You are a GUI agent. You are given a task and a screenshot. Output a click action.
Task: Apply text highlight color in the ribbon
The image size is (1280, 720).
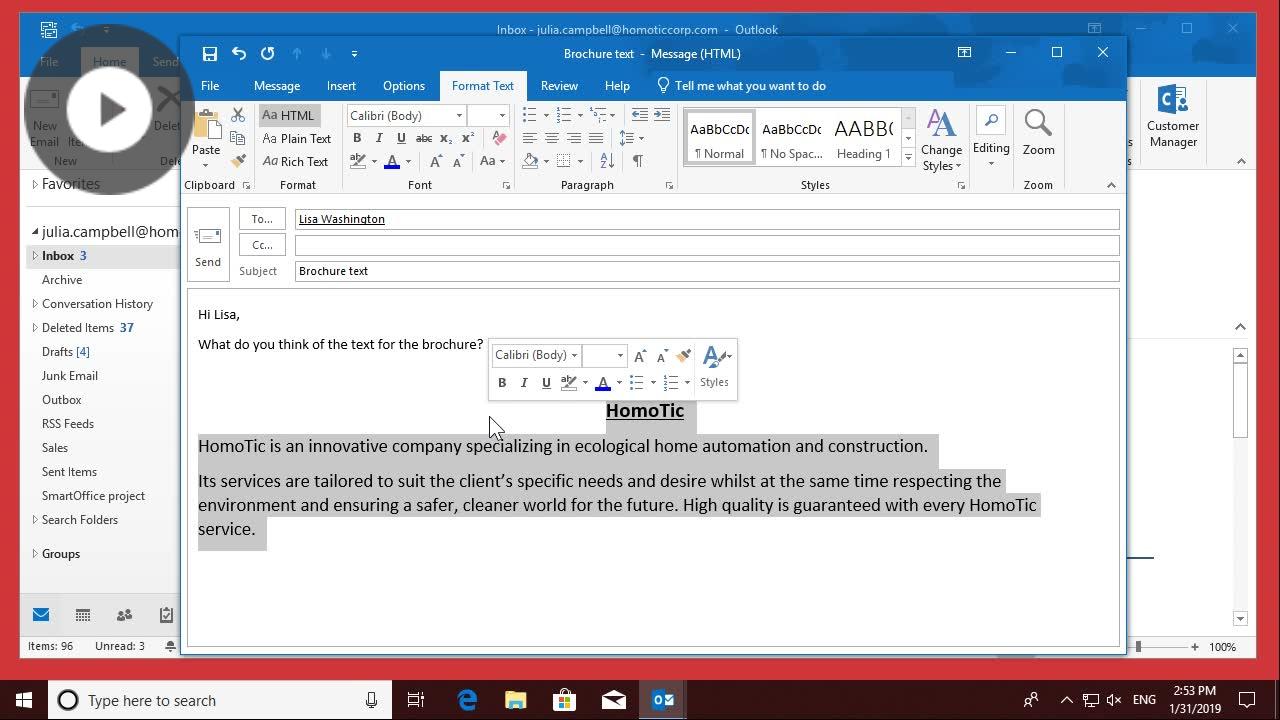coord(357,161)
